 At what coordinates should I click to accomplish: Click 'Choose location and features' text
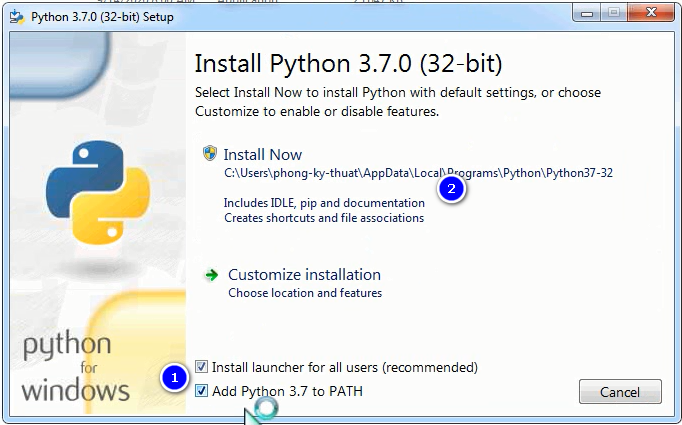(305, 293)
